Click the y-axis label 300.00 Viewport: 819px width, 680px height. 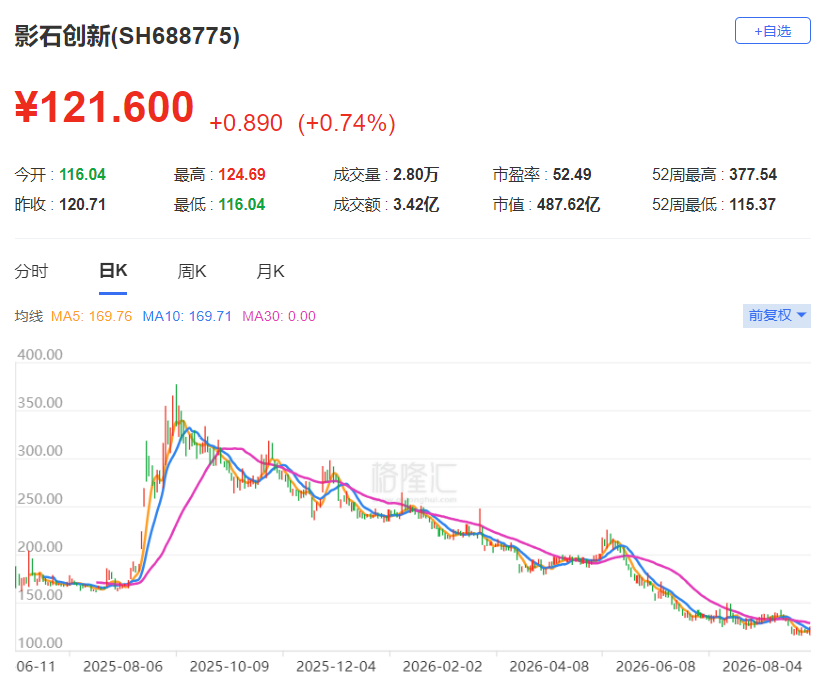point(40,451)
